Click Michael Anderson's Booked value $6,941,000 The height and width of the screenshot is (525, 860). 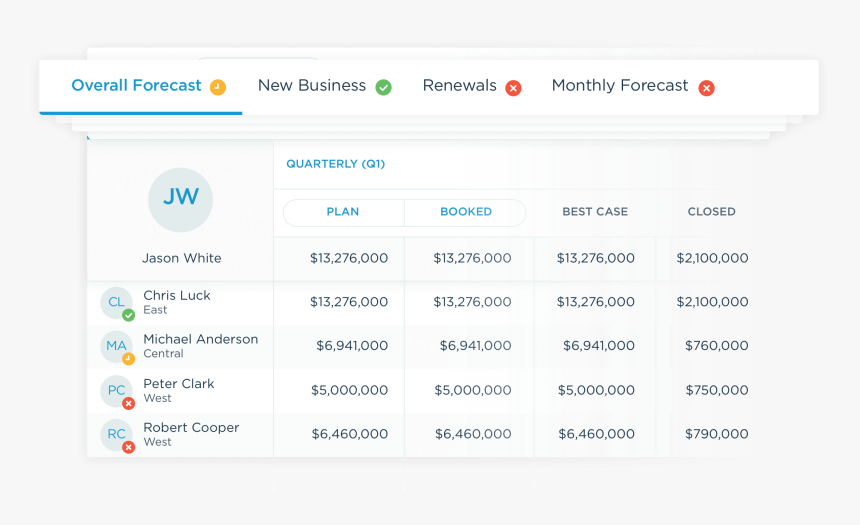pyautogui.click(x=476, y=346)
